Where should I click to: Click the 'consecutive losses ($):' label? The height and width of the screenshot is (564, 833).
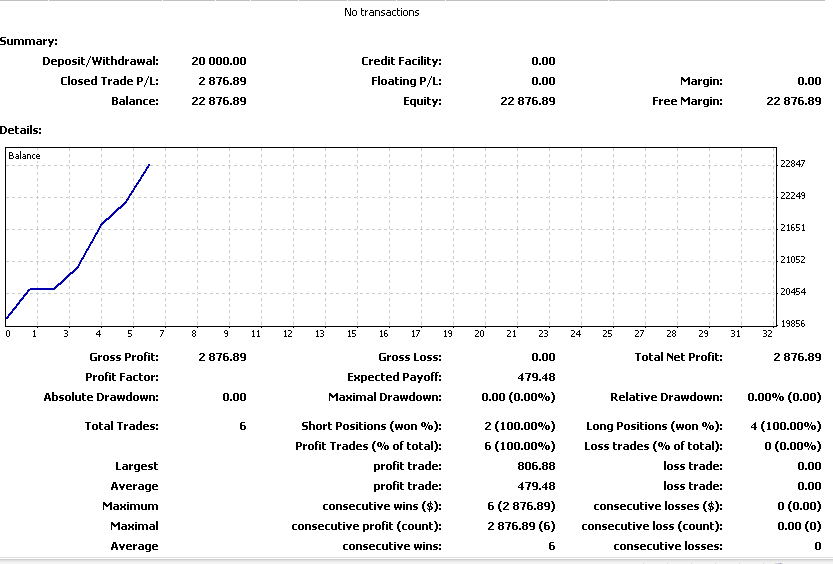658,506
